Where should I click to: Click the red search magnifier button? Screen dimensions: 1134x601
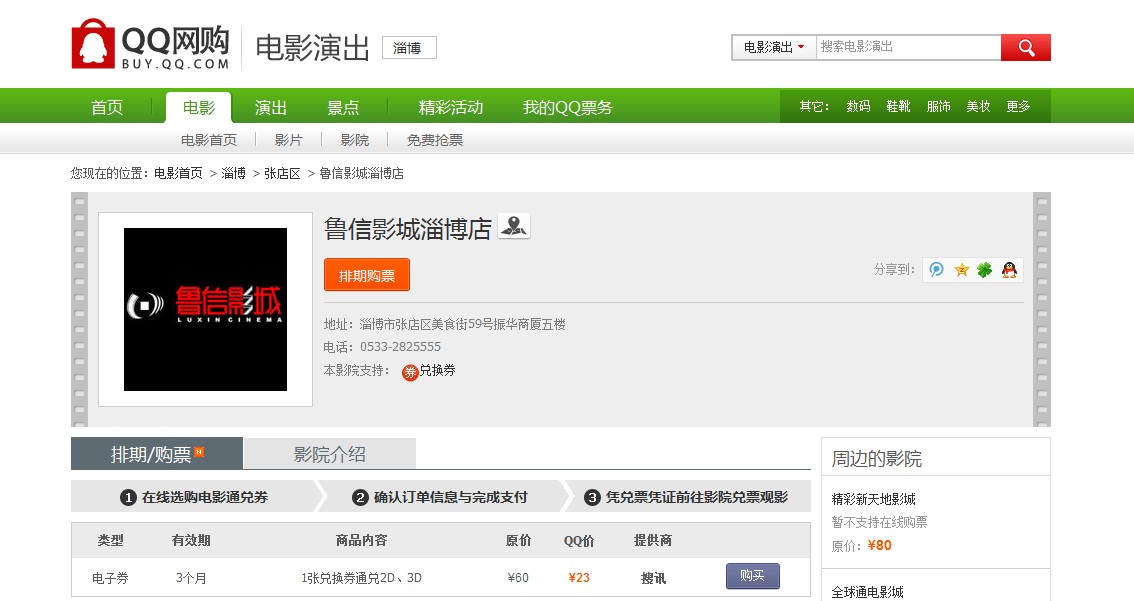coord(1026,48)
